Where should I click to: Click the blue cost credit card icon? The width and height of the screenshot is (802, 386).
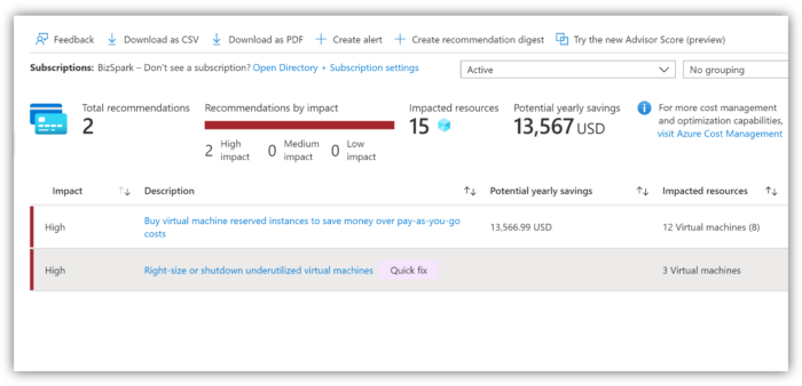pyautogui.click(x=48, y=119)
